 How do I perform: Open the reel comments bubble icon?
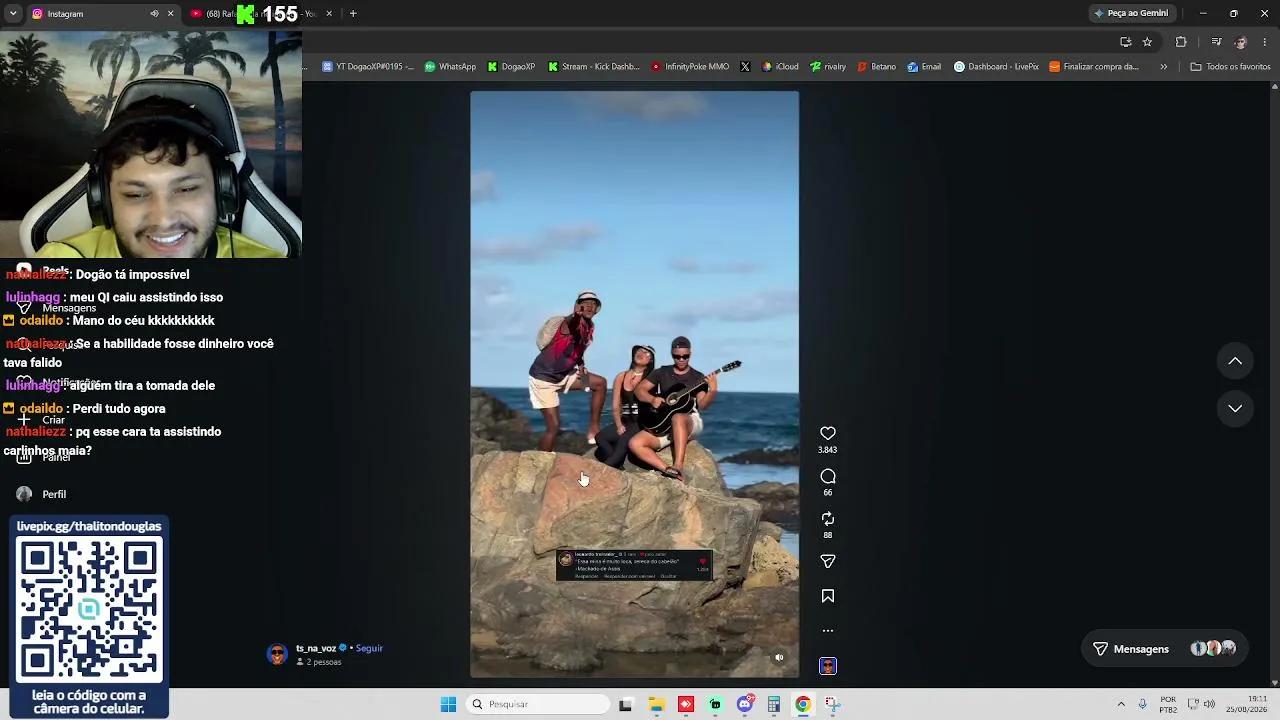828,476
